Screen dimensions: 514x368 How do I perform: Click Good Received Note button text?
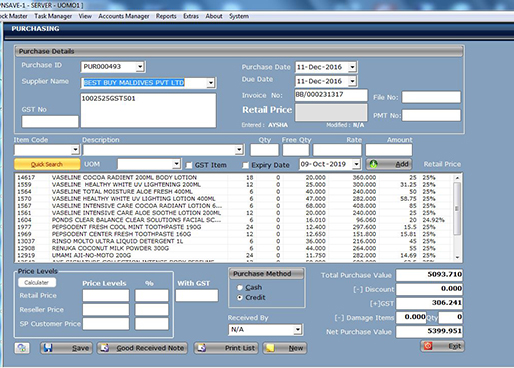click(150, 348)
